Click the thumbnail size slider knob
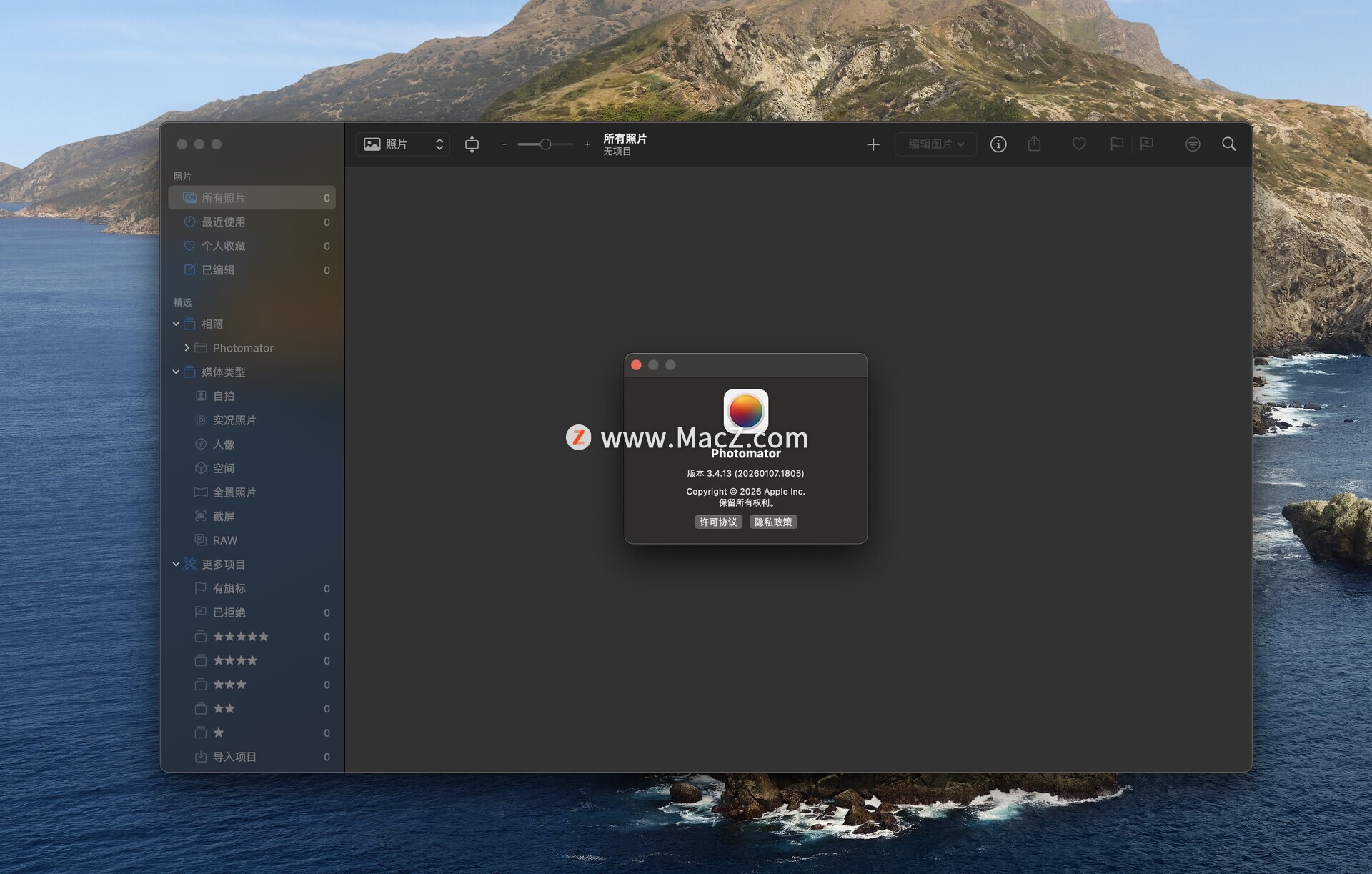Screen dimensions: 1372x874 [x=545, y=144]
